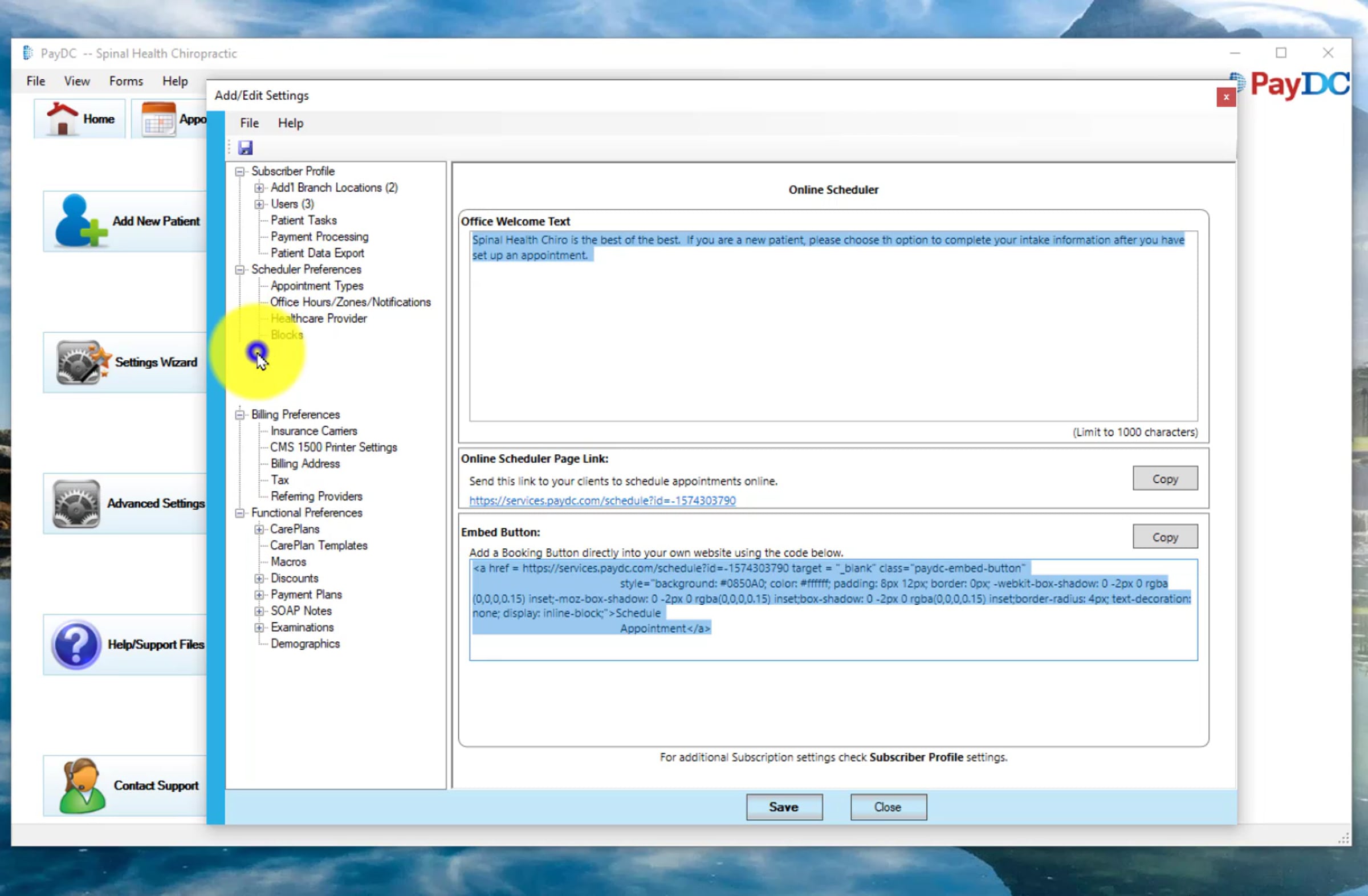Select Healthcare Provider in the tree
The width and height of the screenshot is (1368, 896).
pos(319,319)
